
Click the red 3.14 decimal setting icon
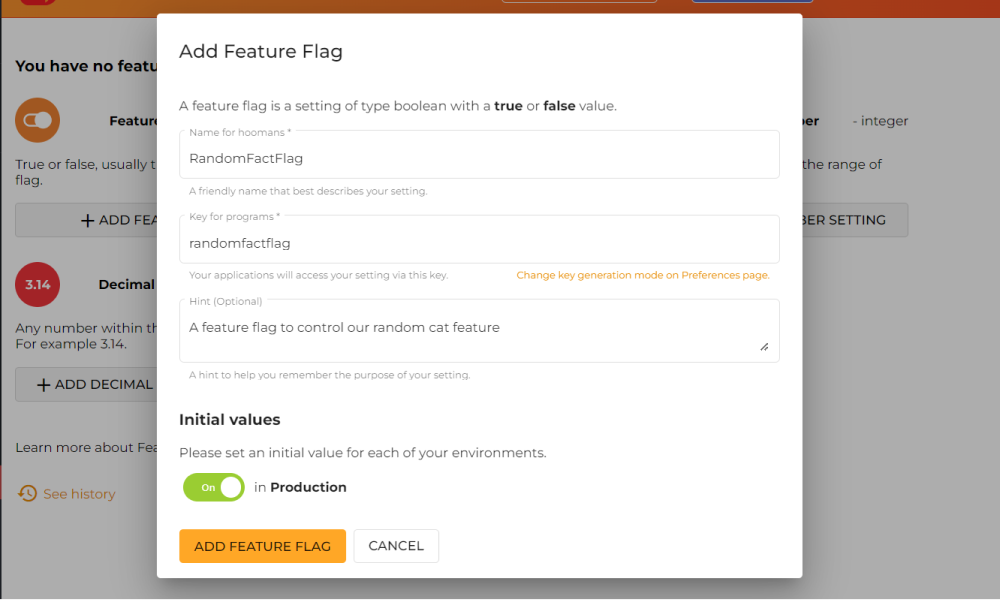(x=37, y=284)
